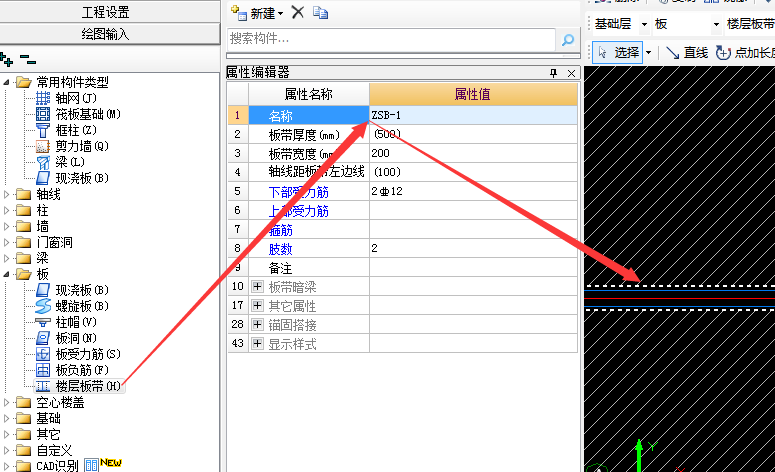Image resolution: width=775 pixels, height=472 pixels.
Task: Activate the 直线 line drawing tool
Action: tap(687, 52)
